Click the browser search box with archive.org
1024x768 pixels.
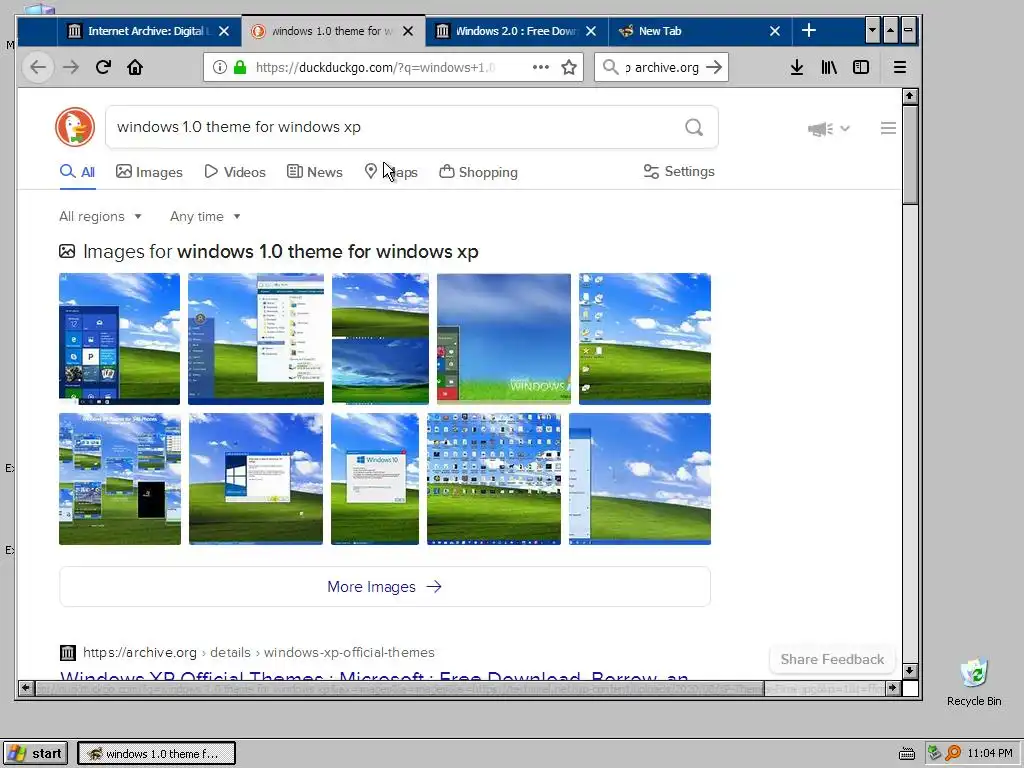coord(662,67)
